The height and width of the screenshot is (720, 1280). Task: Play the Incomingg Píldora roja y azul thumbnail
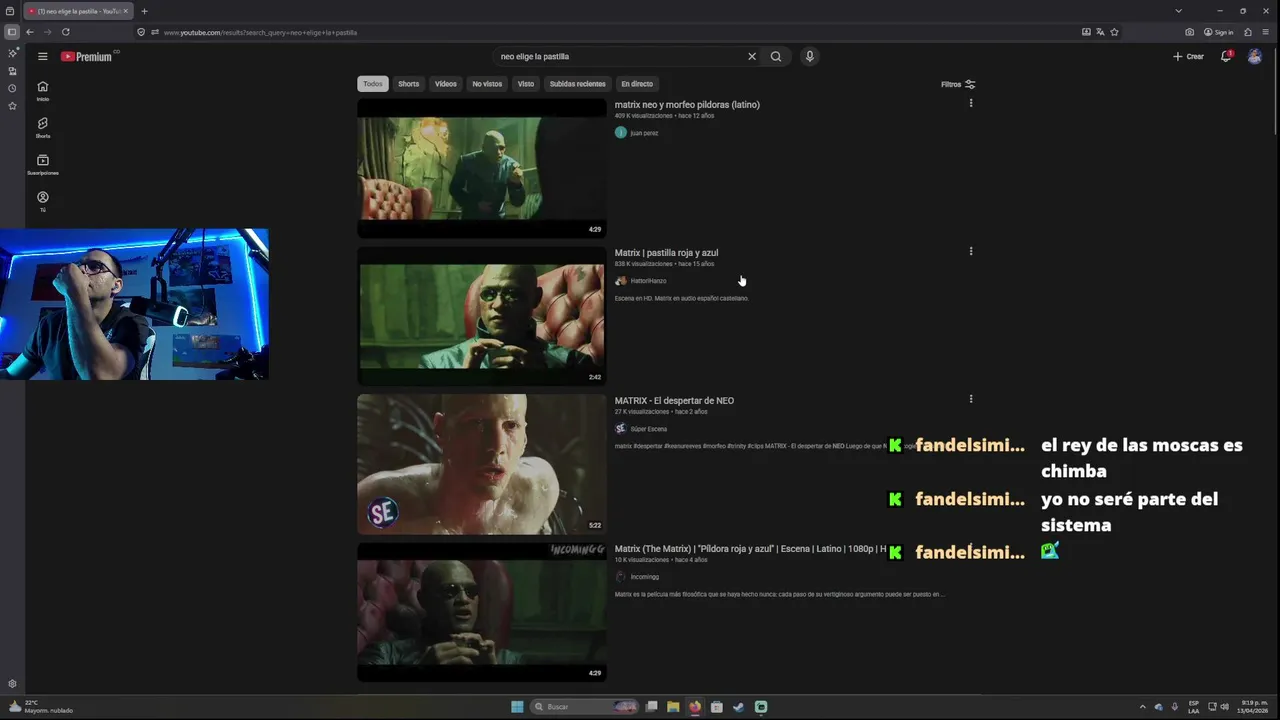(482, 612)
